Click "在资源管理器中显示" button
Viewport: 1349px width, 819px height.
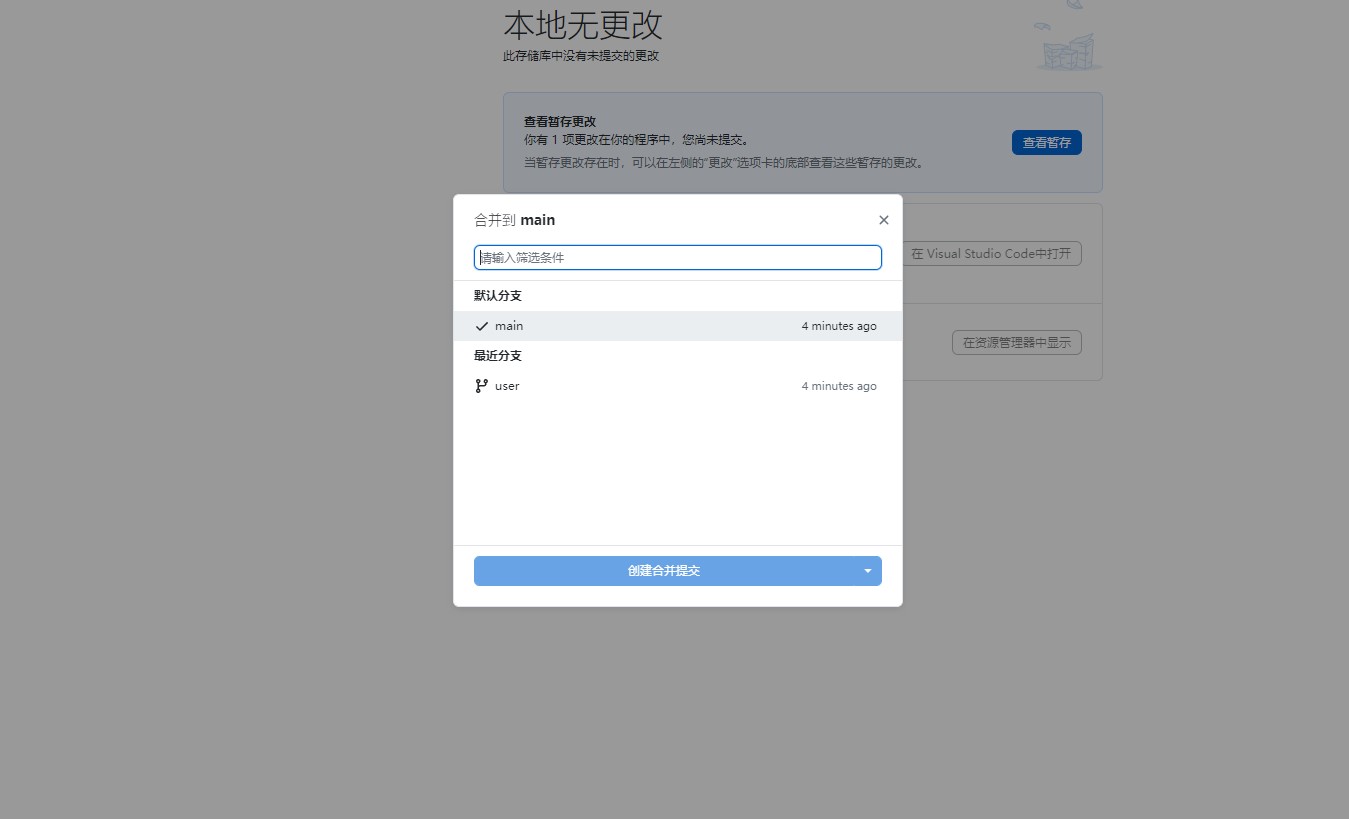[x=1016, y=342]
